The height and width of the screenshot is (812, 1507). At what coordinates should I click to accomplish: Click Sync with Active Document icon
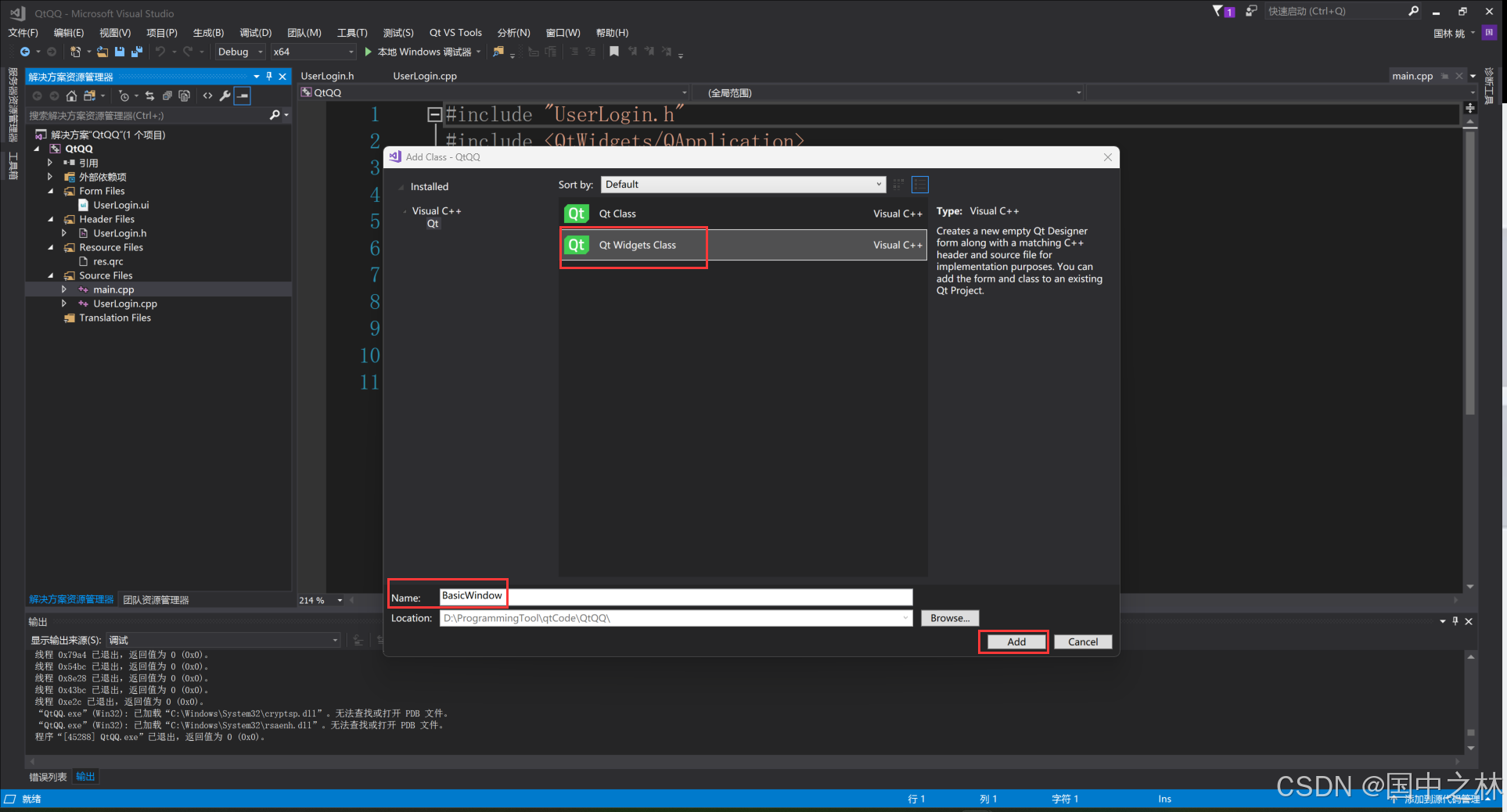149,95
